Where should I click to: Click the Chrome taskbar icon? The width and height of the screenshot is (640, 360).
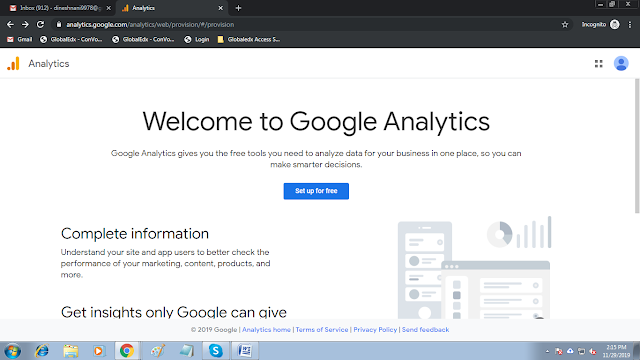127,351
